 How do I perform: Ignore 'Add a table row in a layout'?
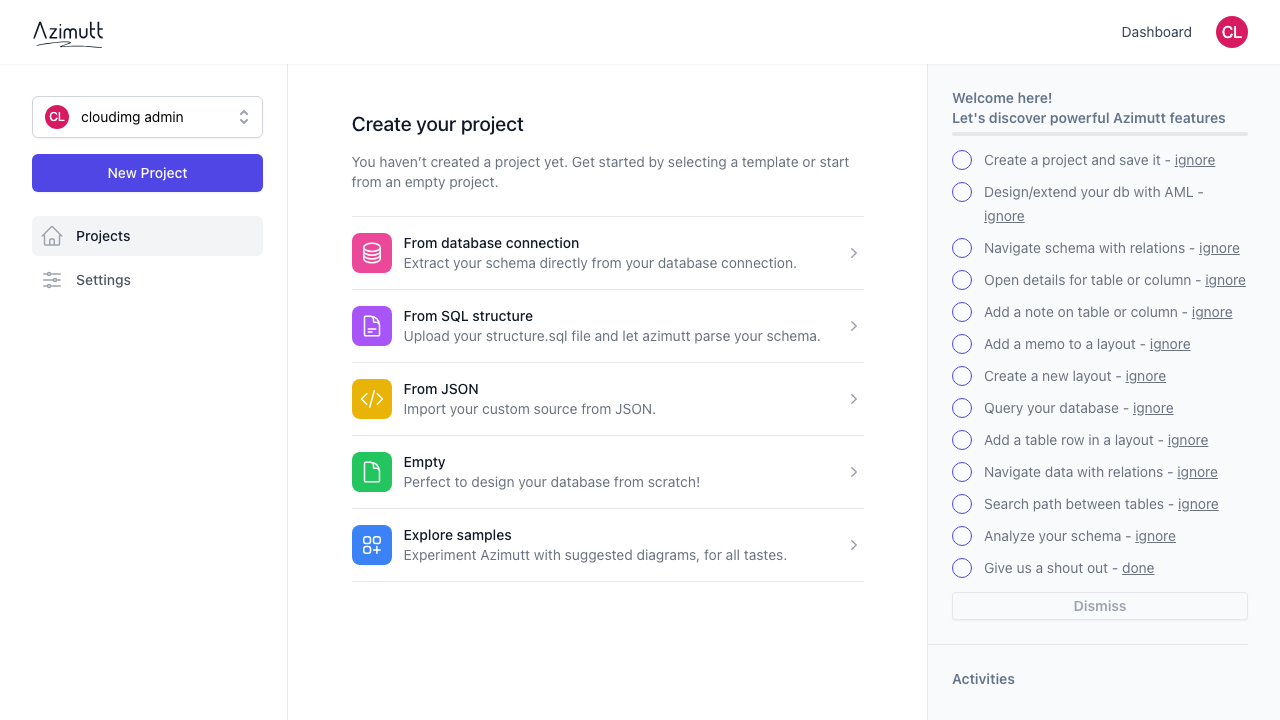click(x=1188, y=440)
